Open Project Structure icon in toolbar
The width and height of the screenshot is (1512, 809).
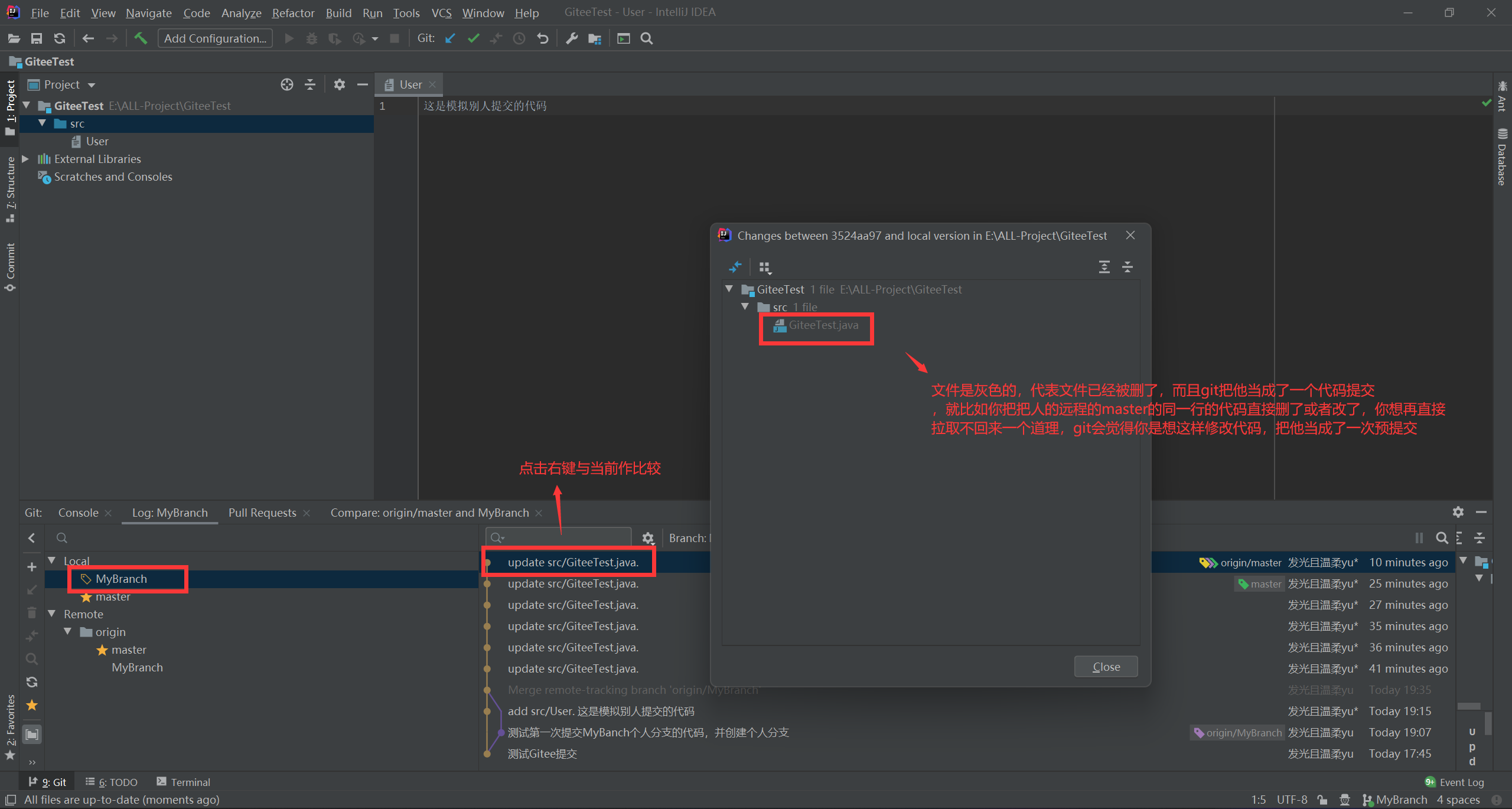(x=595, y=38)
